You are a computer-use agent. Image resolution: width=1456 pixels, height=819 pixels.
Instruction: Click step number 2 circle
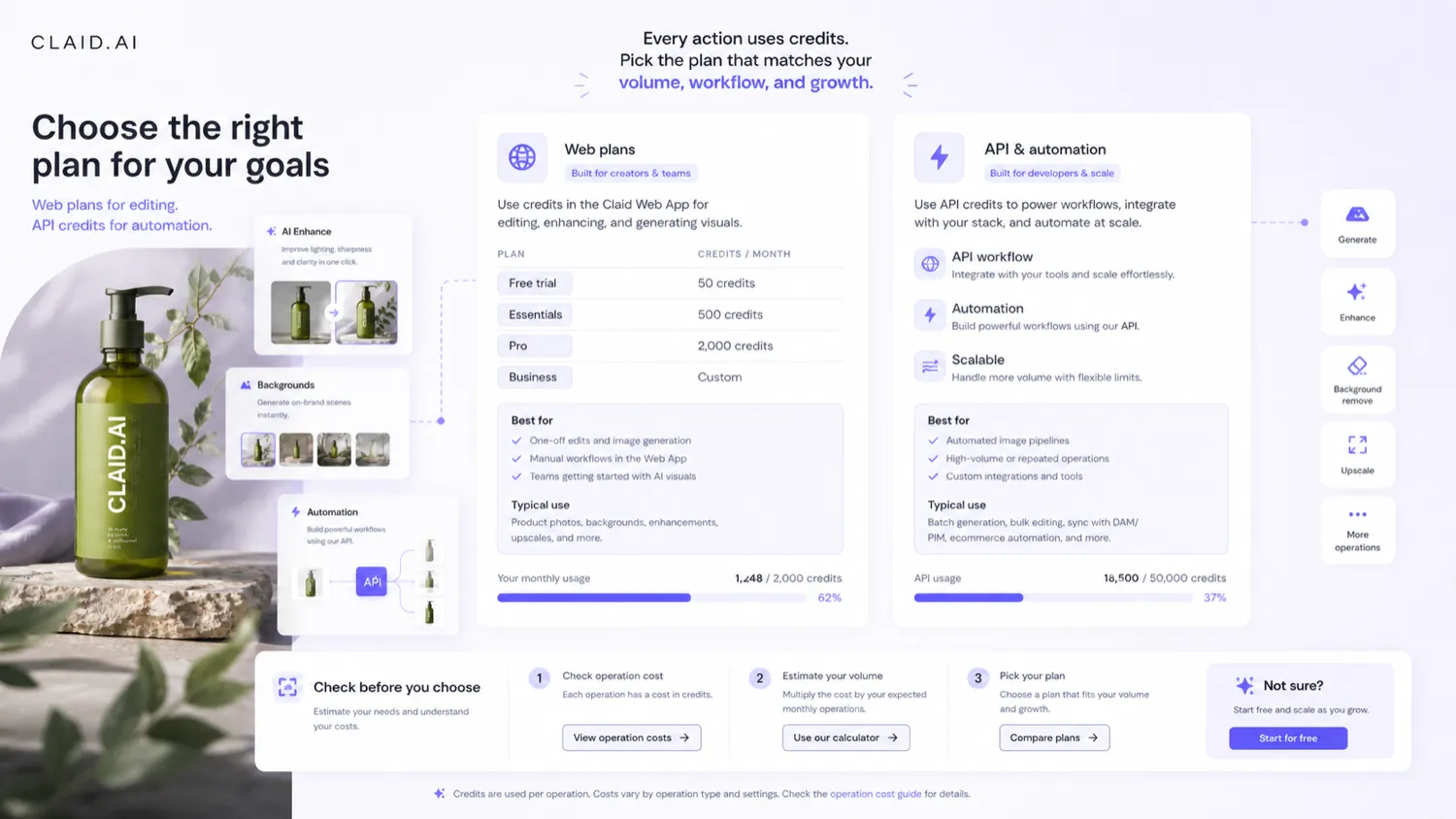(x=760, y=678)
